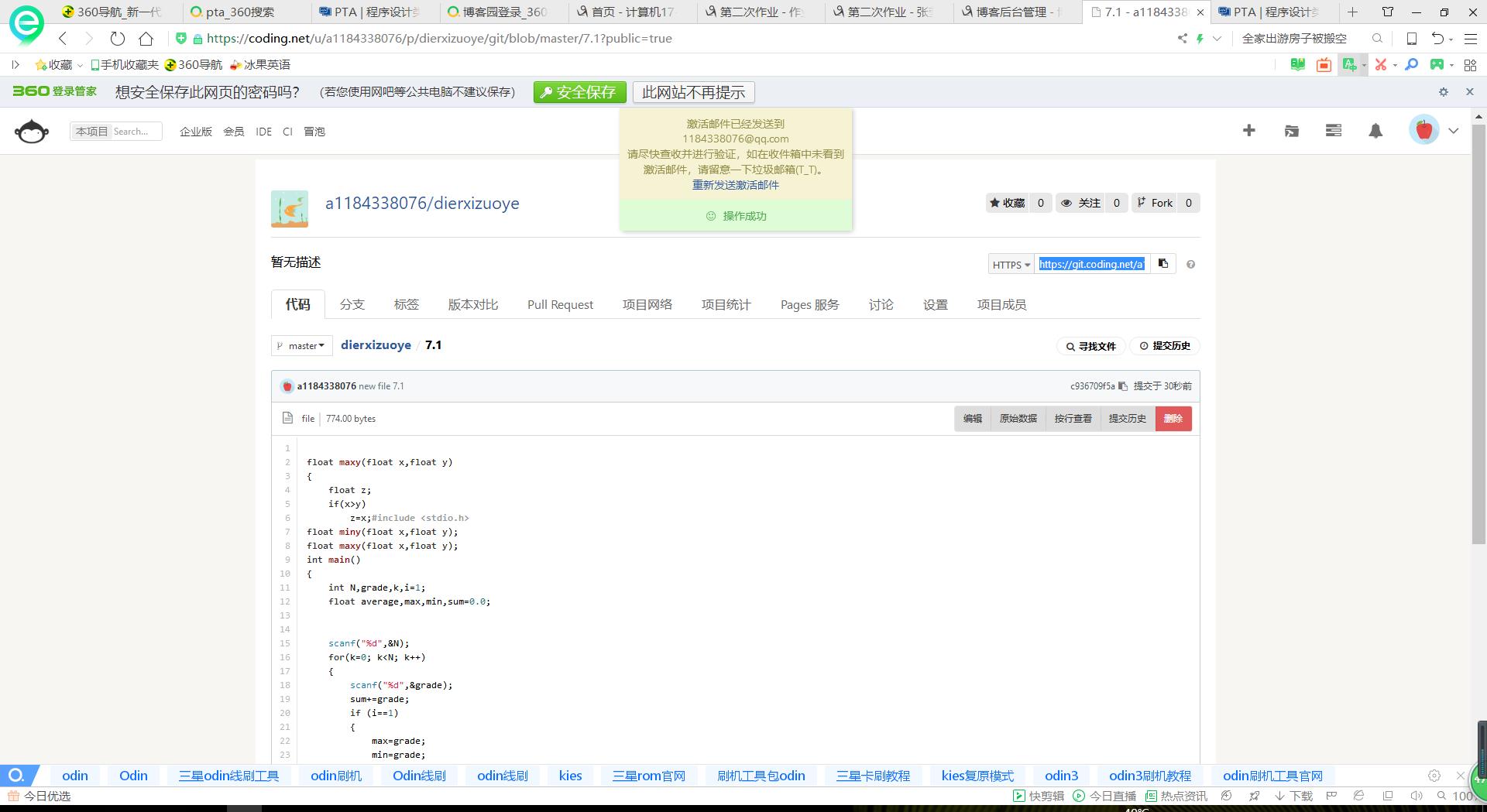Open the Pull Request tab
1487x812 pixels.
560,305
